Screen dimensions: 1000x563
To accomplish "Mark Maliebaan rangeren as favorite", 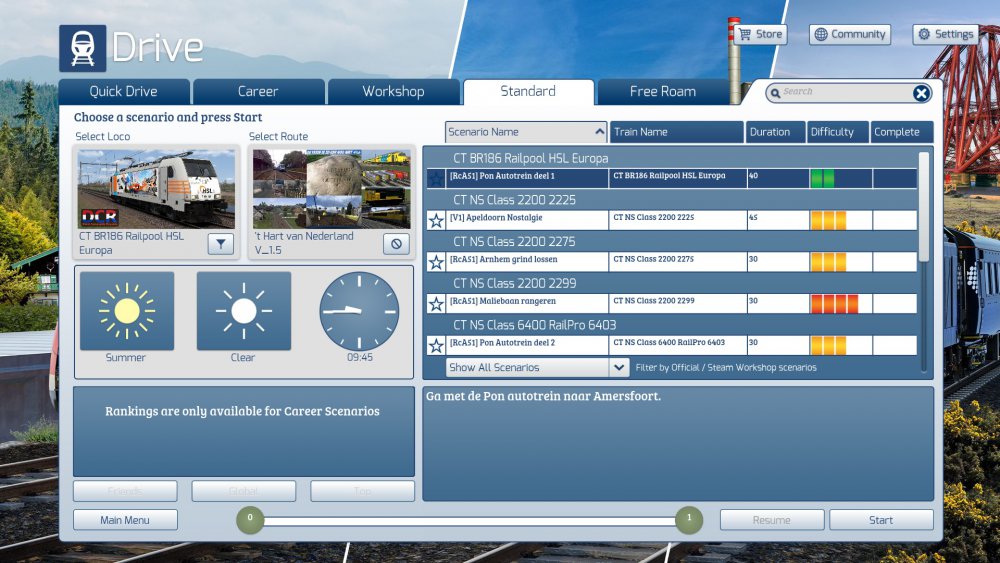I will (436, 304).
